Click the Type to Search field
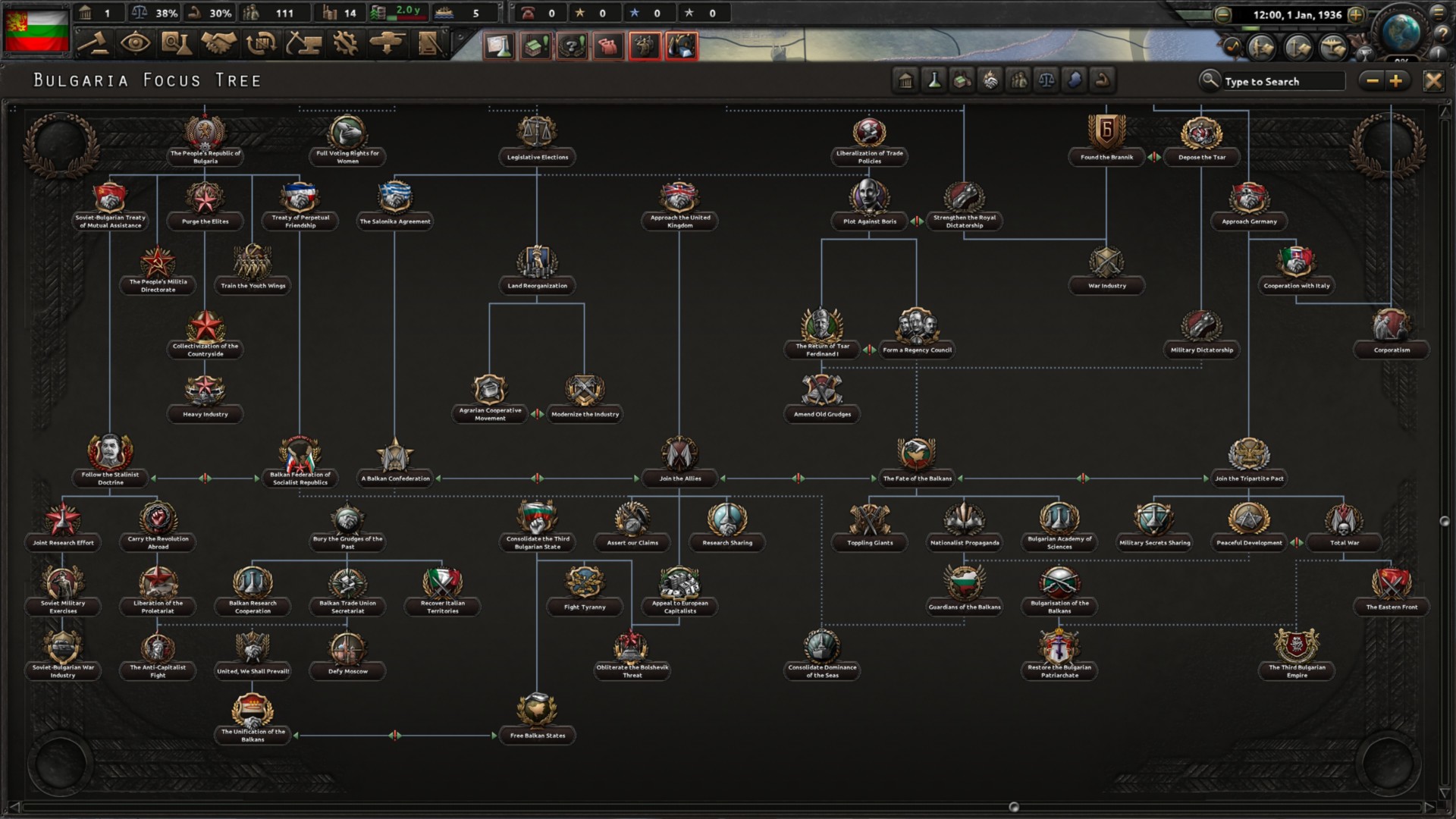Viewport: 1456px width, 819px height. pyautogui.click(x=1282, y=81)
